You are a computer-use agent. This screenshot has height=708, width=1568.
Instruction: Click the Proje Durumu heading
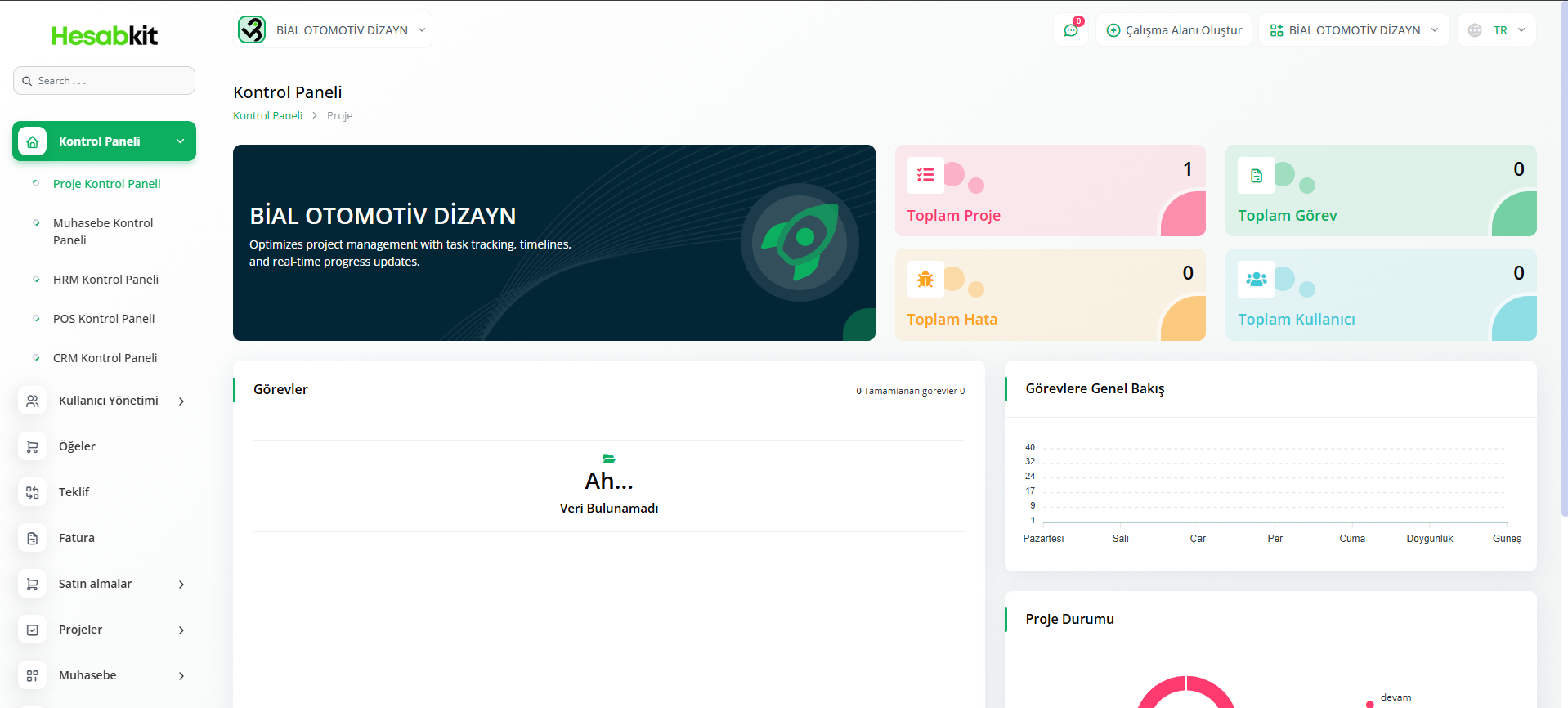point(1069,619)
